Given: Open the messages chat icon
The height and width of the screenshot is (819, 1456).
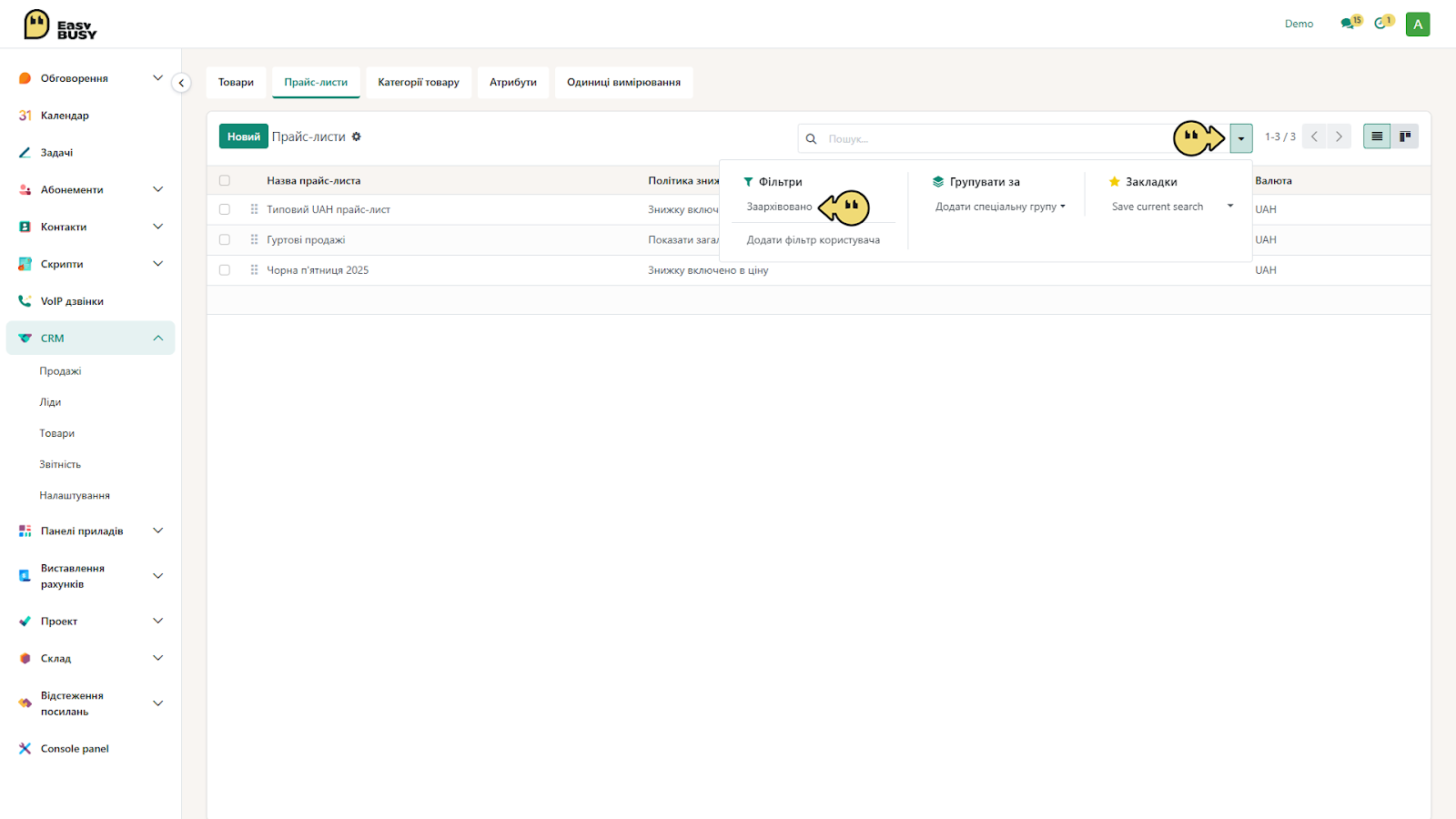Looking at the screenshot, I should click(1349, 24).
